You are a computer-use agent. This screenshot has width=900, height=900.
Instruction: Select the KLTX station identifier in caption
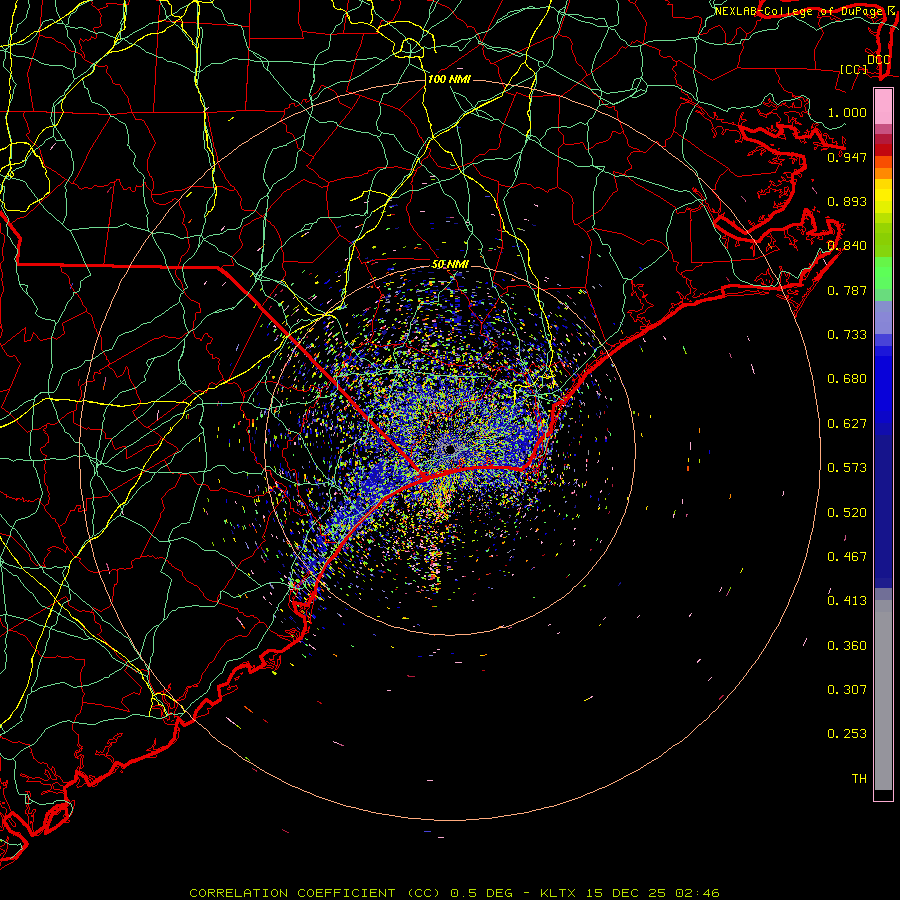click(560, 893)
